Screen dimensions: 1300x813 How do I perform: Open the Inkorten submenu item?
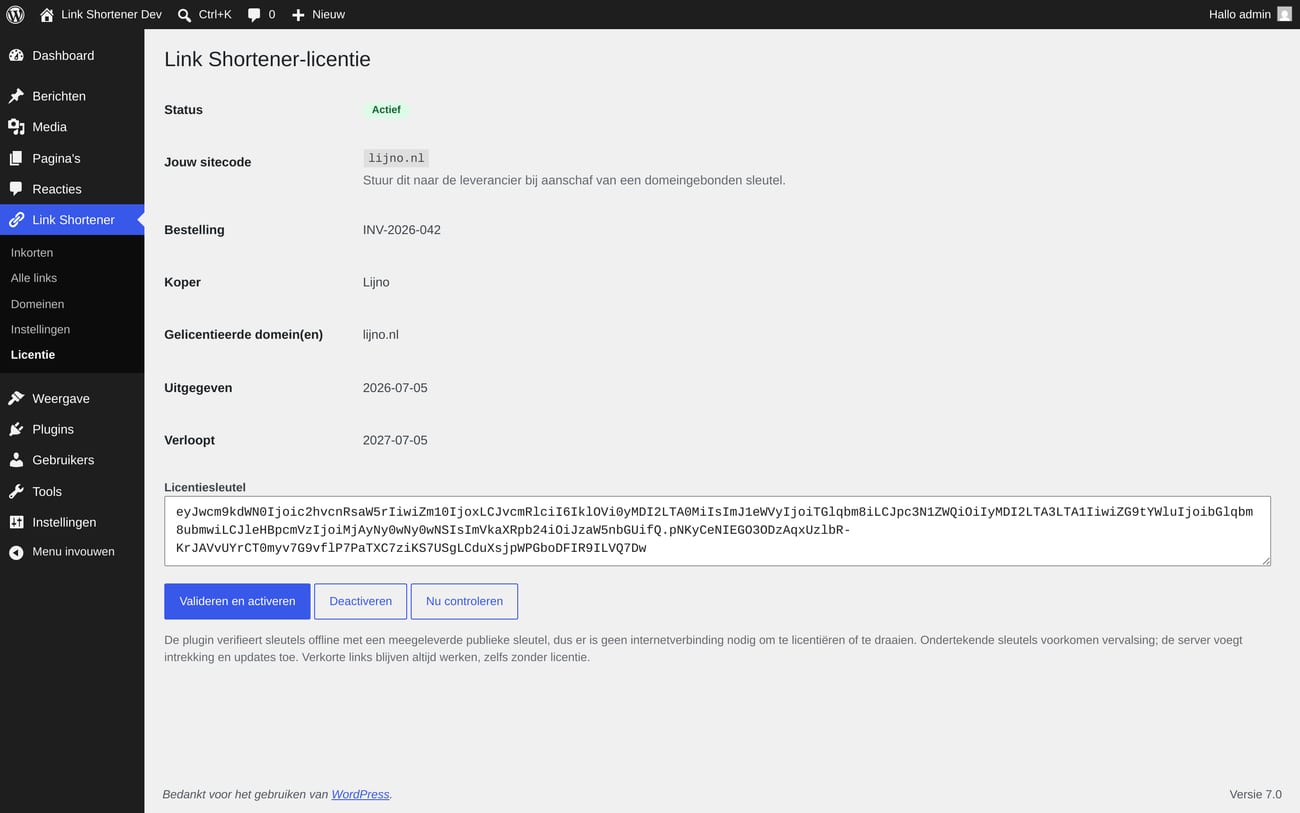[32, 253]
